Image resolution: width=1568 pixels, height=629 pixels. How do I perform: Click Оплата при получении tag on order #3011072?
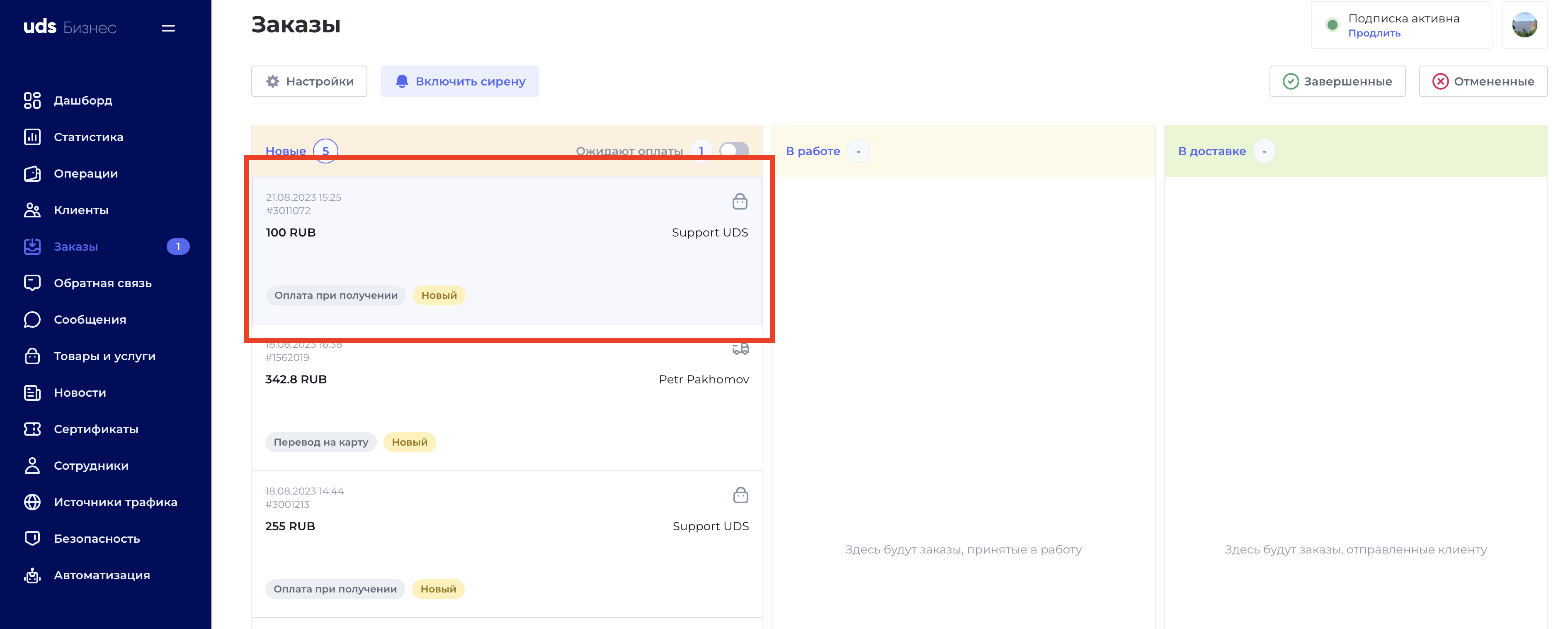336,295
